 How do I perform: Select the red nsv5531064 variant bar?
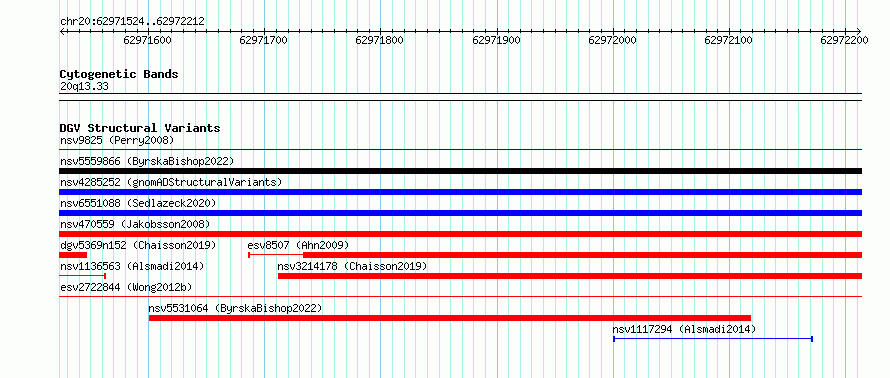pyautogui.click(x=450, y=318)
